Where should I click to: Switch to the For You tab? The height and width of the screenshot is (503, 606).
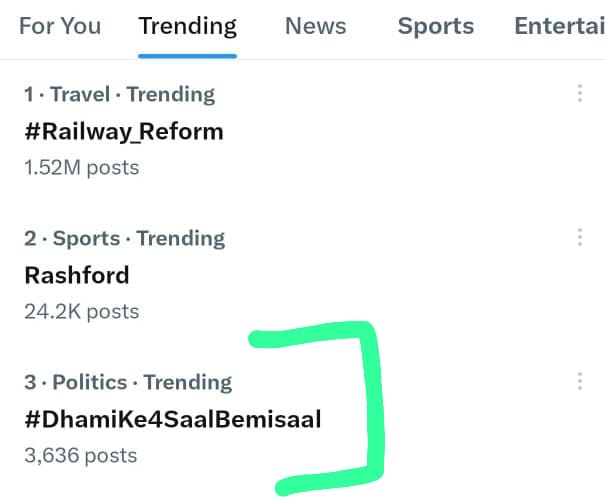60,26
